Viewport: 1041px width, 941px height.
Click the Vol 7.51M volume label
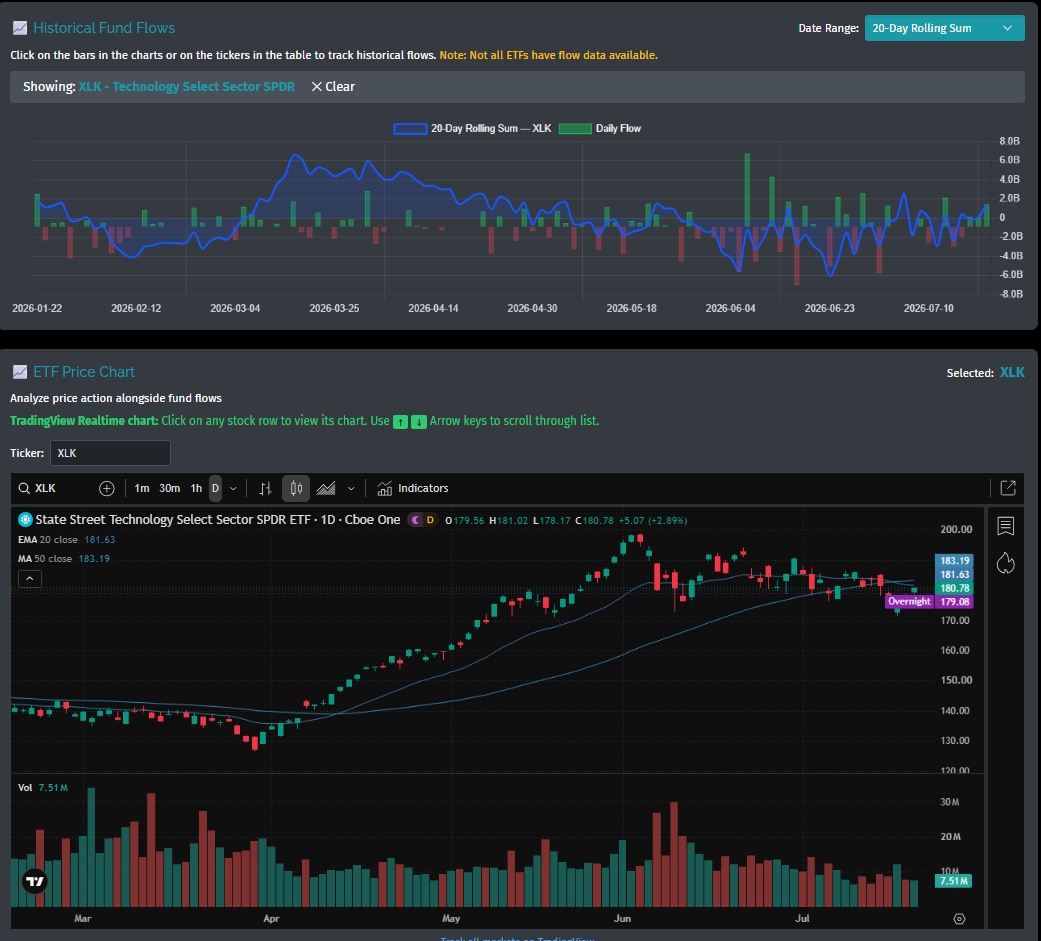pos(43,788)
